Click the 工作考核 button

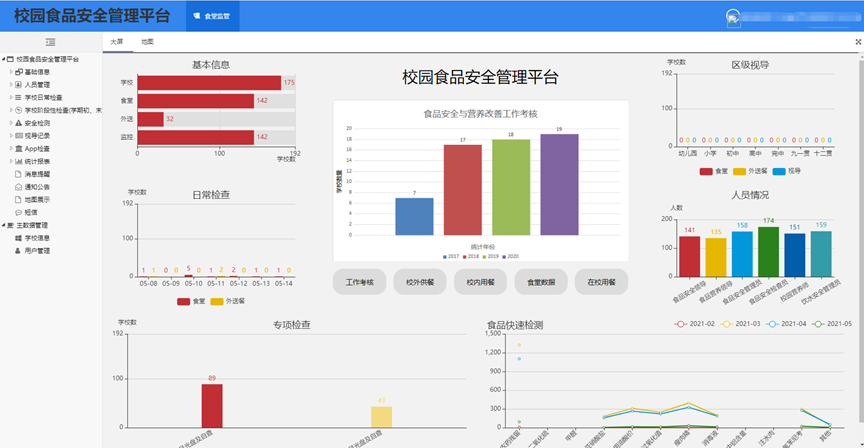point(359,282)
